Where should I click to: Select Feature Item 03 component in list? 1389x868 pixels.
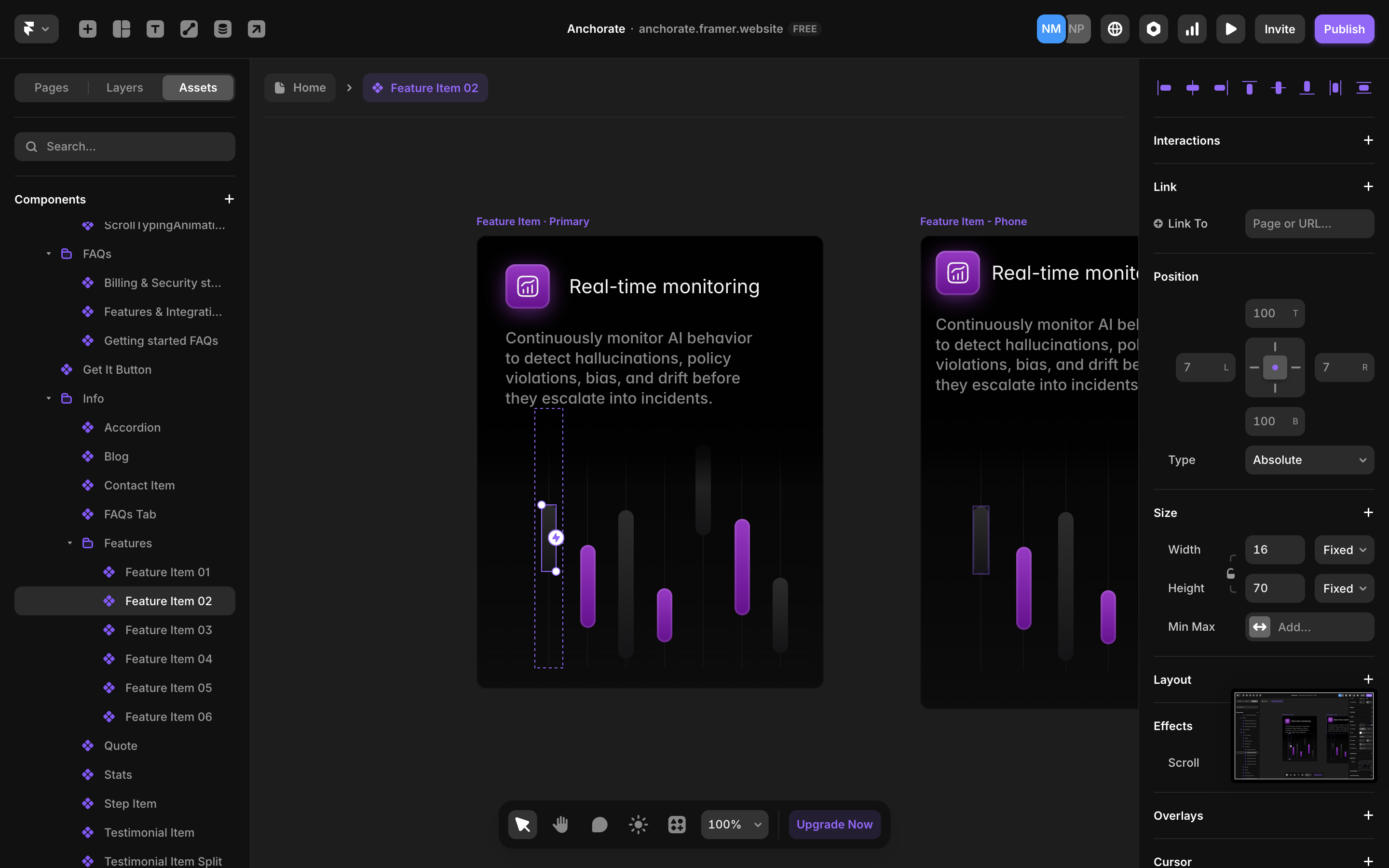tap(168, 630)
